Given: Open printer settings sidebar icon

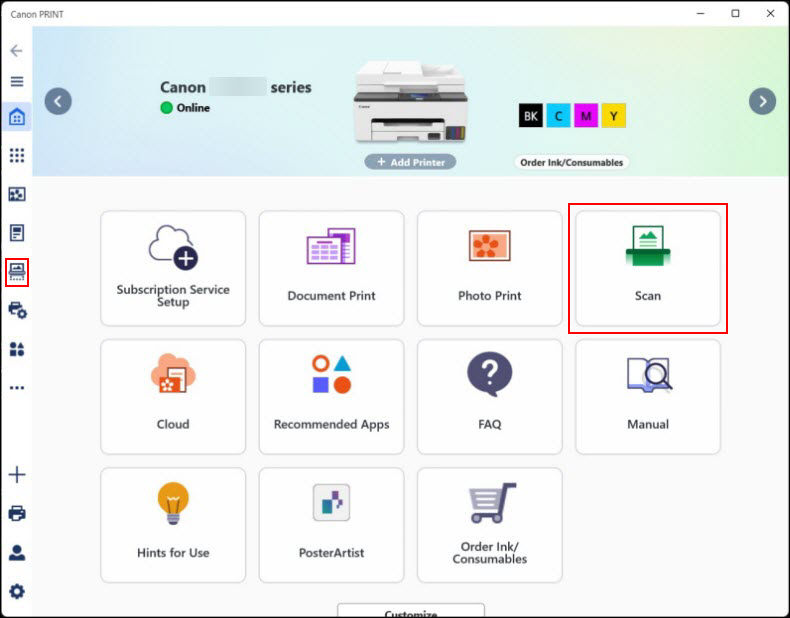Looking at the screenshot, I should [x=18, y=310].
